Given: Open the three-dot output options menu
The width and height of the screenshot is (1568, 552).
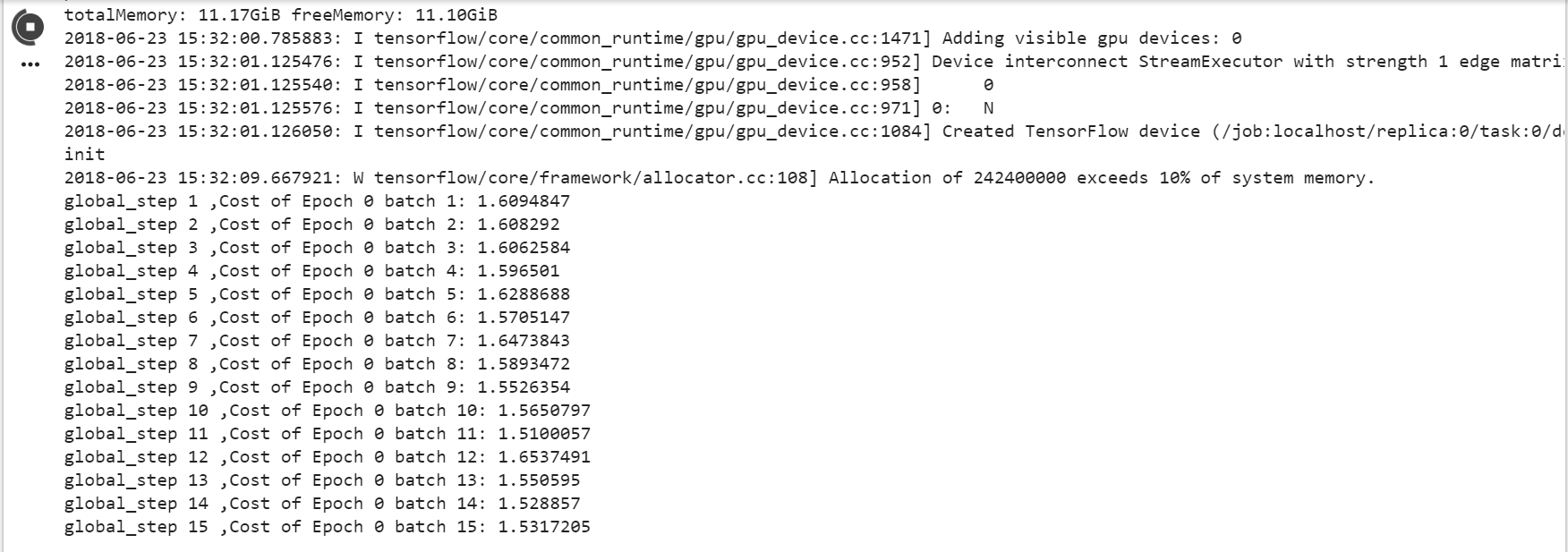Looking at the screenshot, I should pyautogui.click(x=30, y=64).
